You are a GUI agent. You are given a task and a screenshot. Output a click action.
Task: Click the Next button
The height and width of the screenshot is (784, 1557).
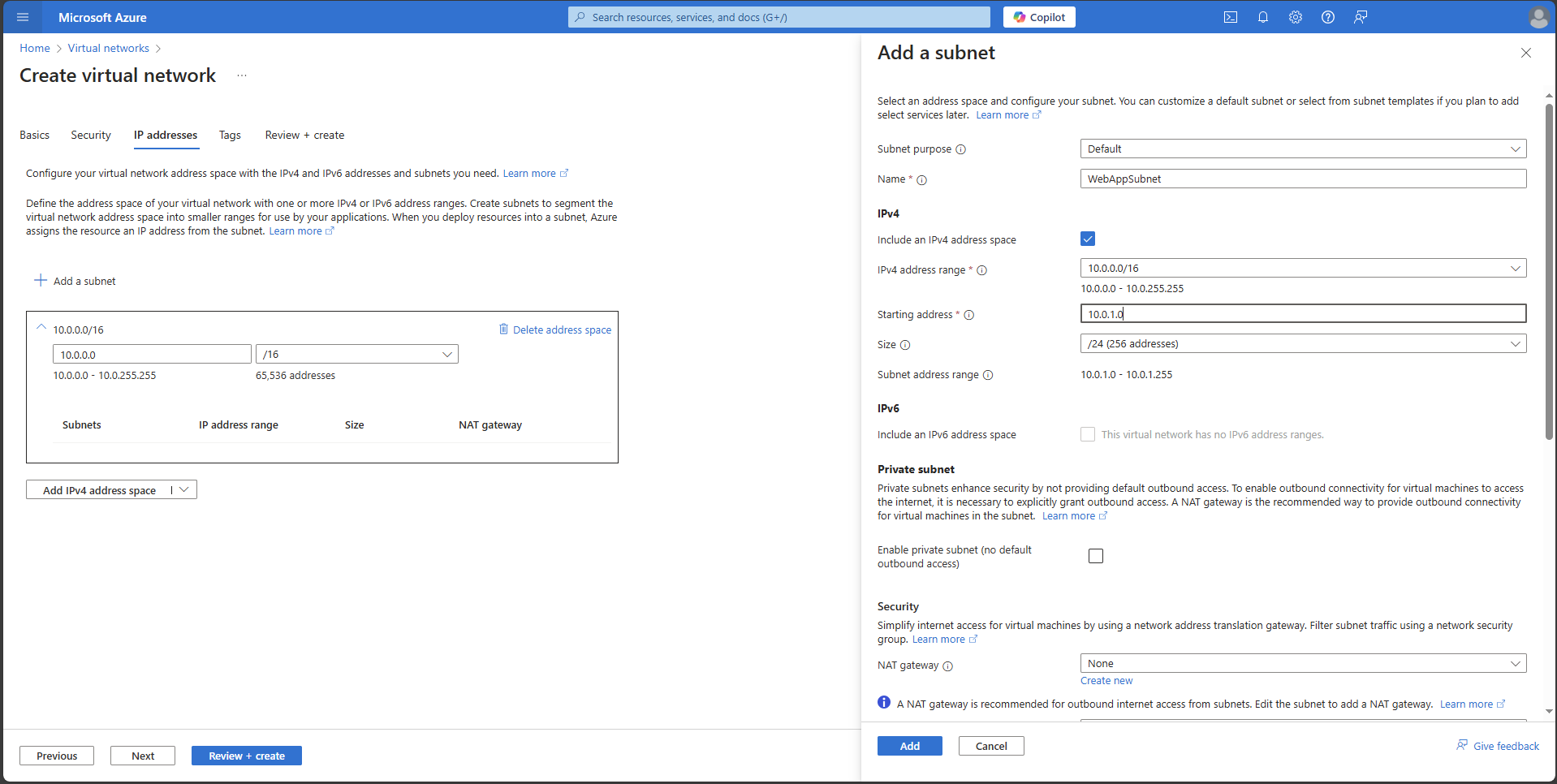pos(143,756)
